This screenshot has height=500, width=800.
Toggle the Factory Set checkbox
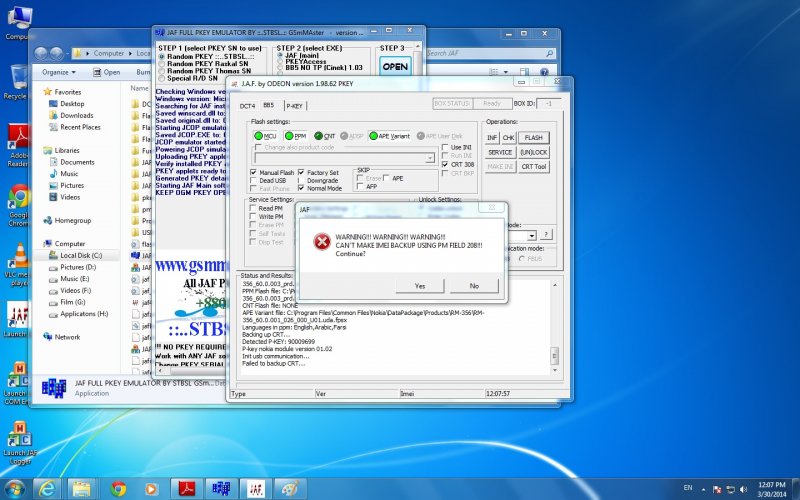[x=301, y=172]
